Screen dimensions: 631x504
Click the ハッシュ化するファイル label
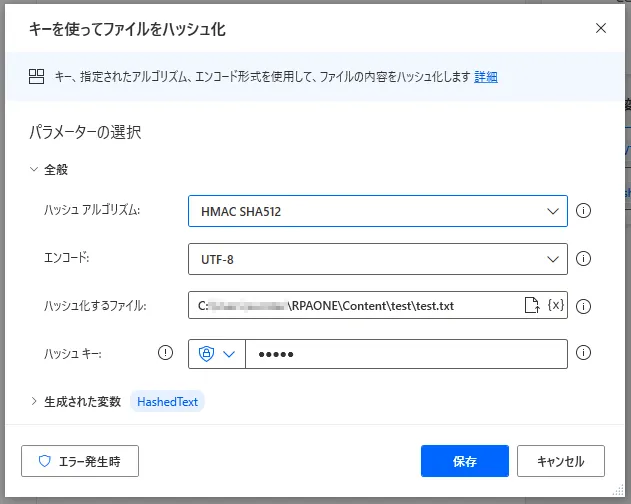(95, 306)
